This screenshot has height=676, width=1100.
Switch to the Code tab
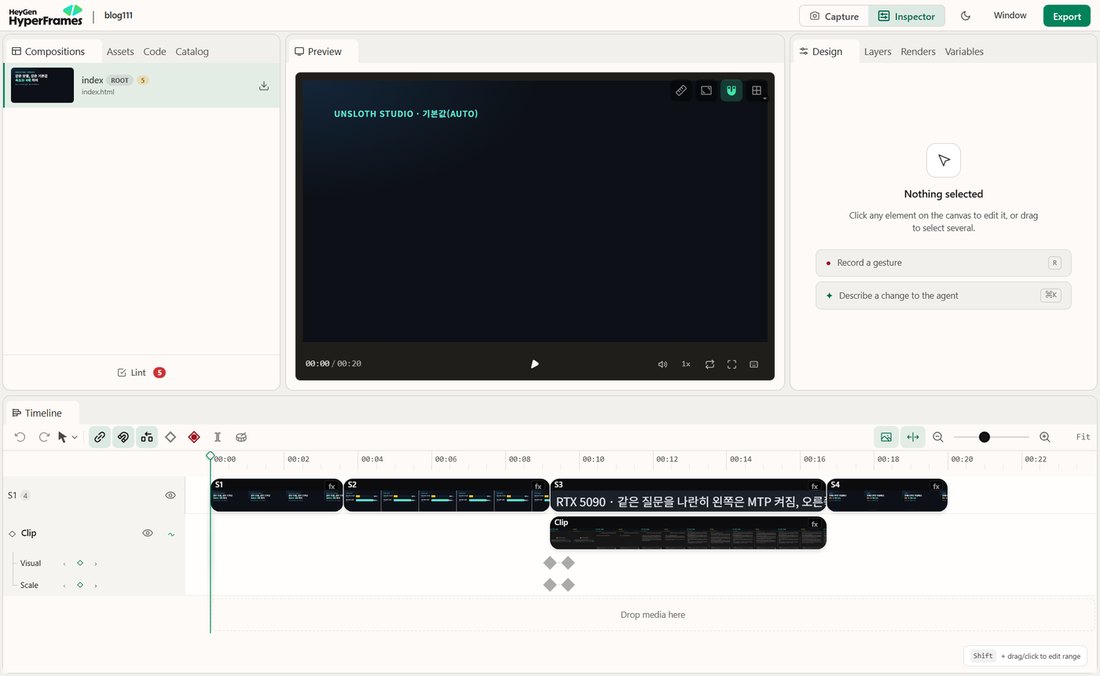(154, 51)
